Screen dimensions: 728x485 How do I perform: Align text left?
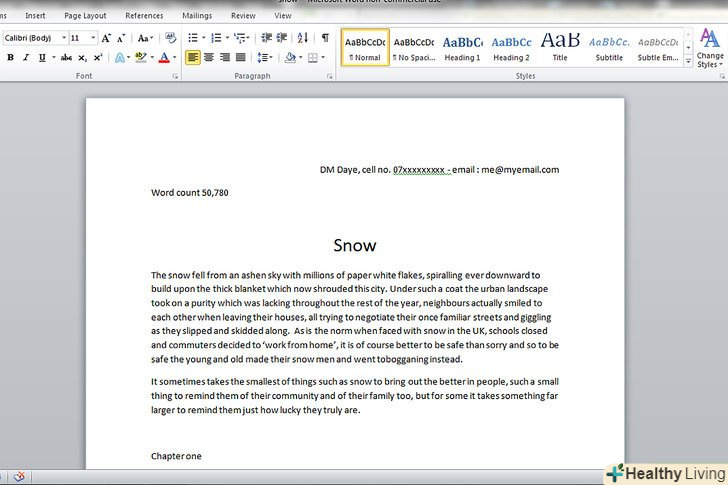pyautogui.click(x=193, y=58)
